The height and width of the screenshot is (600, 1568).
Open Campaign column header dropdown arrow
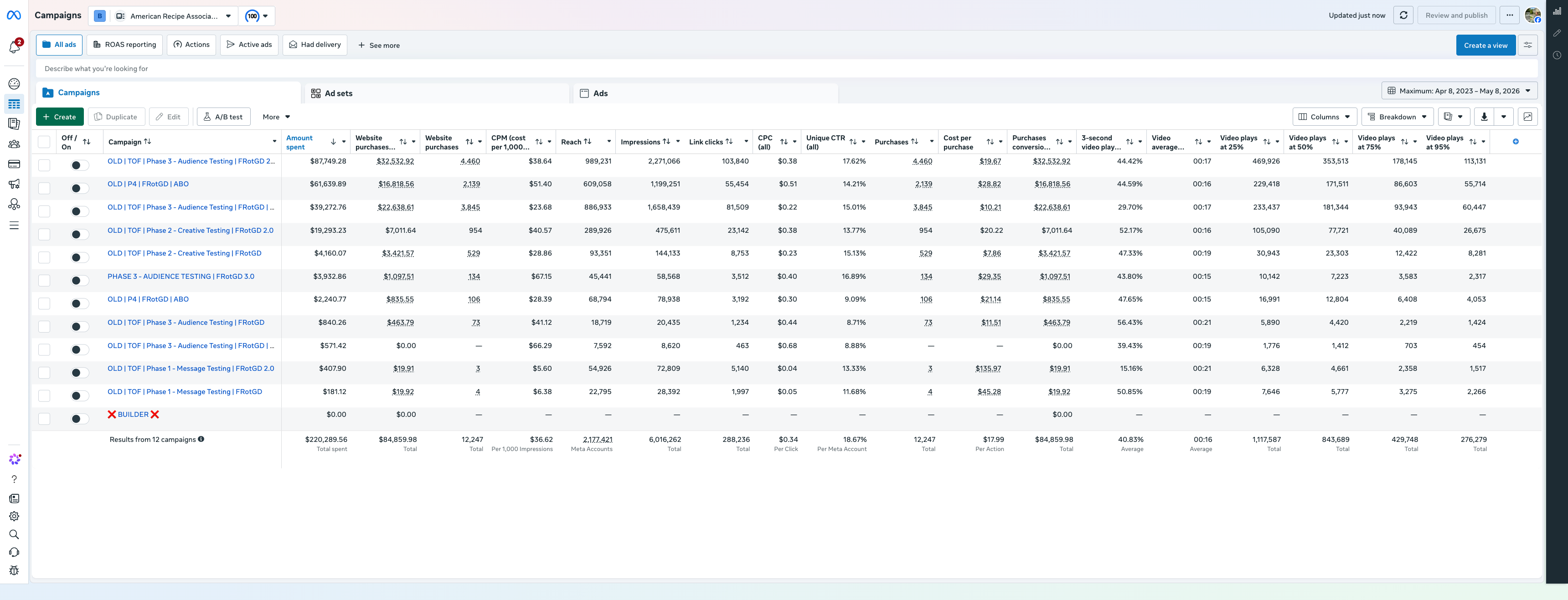(x=274, y=142)
